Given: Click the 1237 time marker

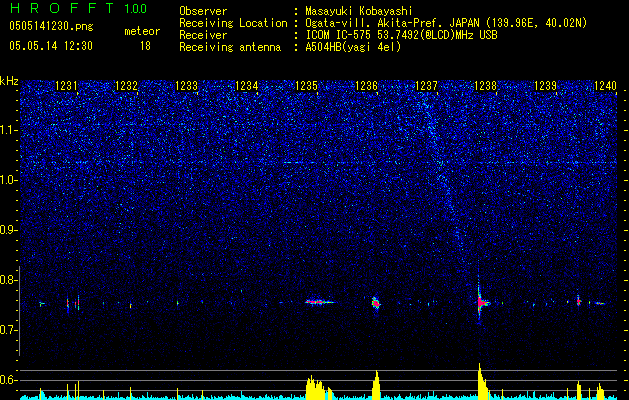Looking at the screenshot, I should click(x=426, y=86).
